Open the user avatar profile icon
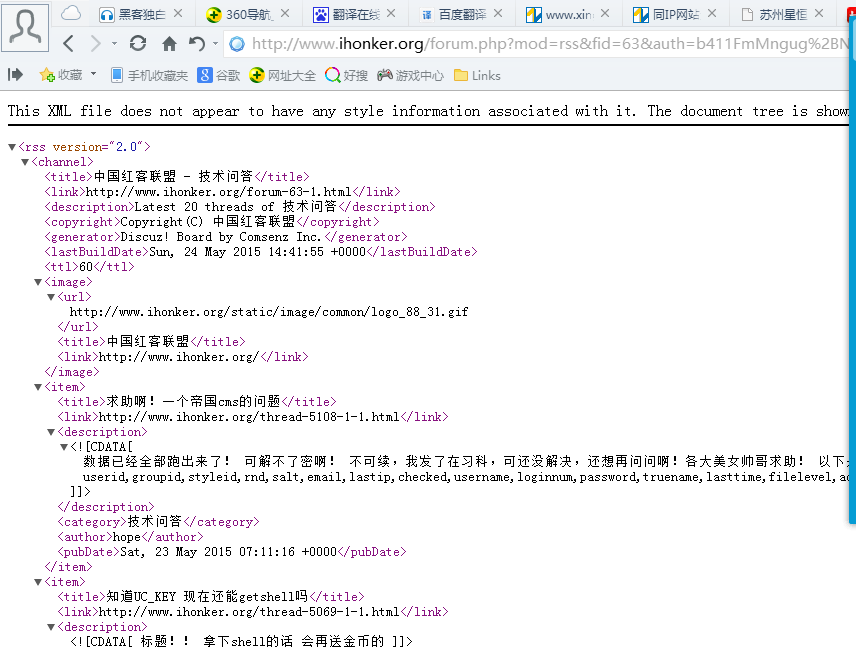Screen dimensions: 856x649 point(25,27)
